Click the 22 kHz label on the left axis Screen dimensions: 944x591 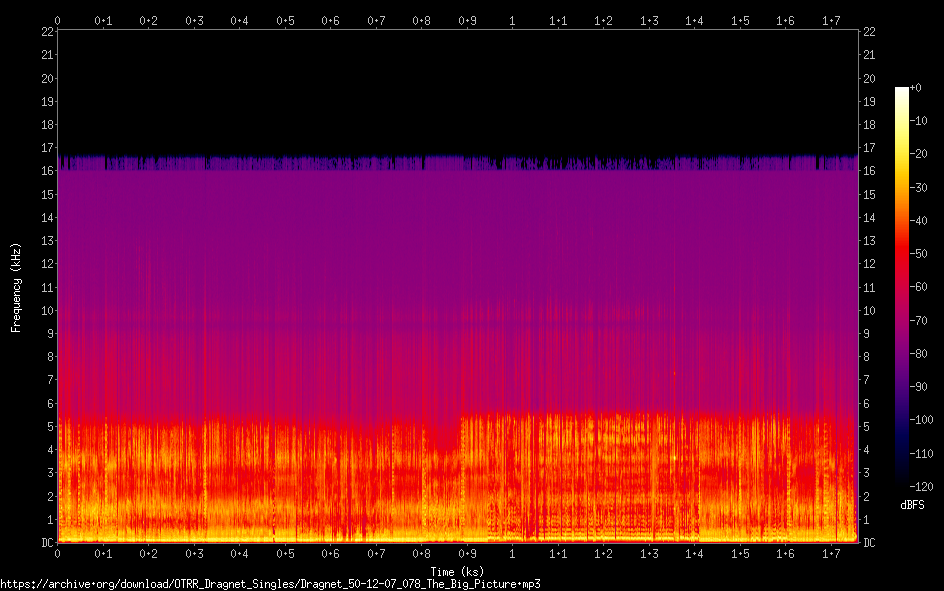tap(46, 32)
